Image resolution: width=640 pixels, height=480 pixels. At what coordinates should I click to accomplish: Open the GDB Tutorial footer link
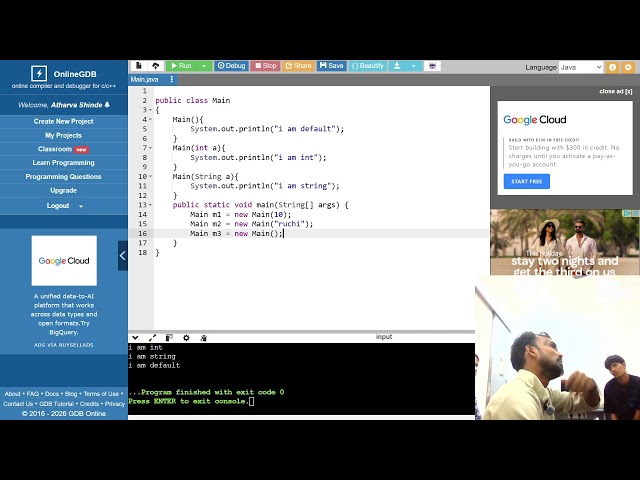(56, 404)
